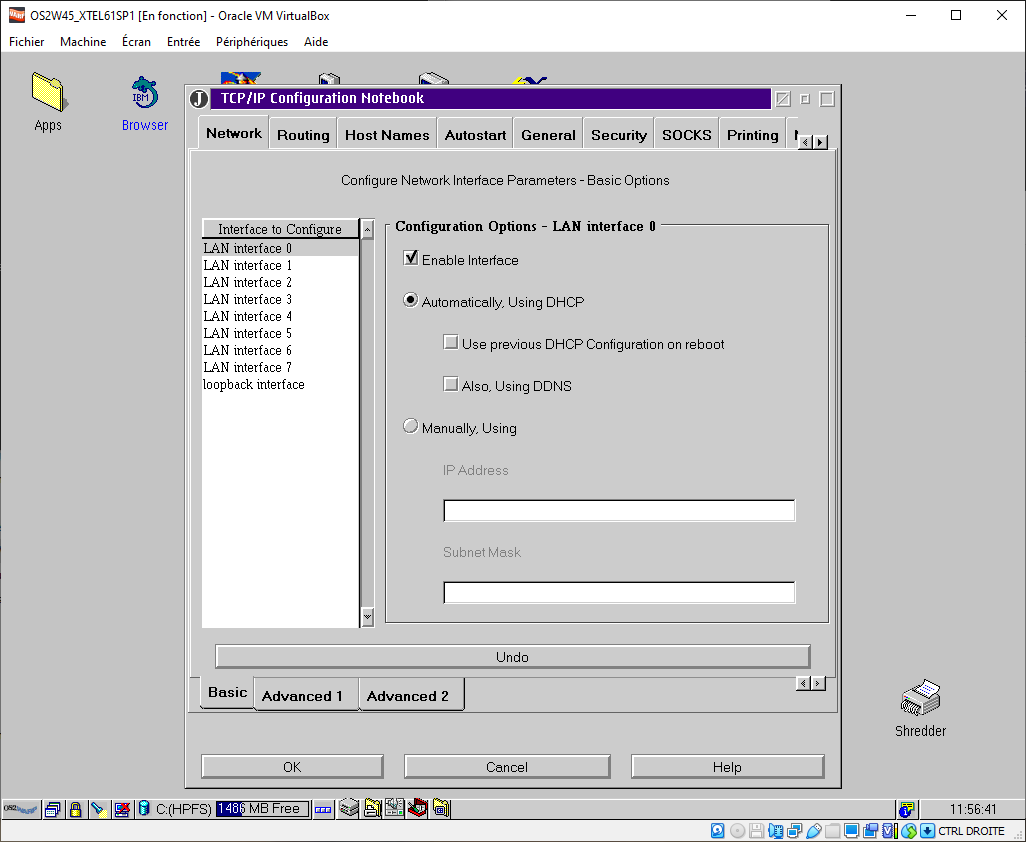Select the Manually, Using radio button
1026x842 pixels.
point(410,427)
